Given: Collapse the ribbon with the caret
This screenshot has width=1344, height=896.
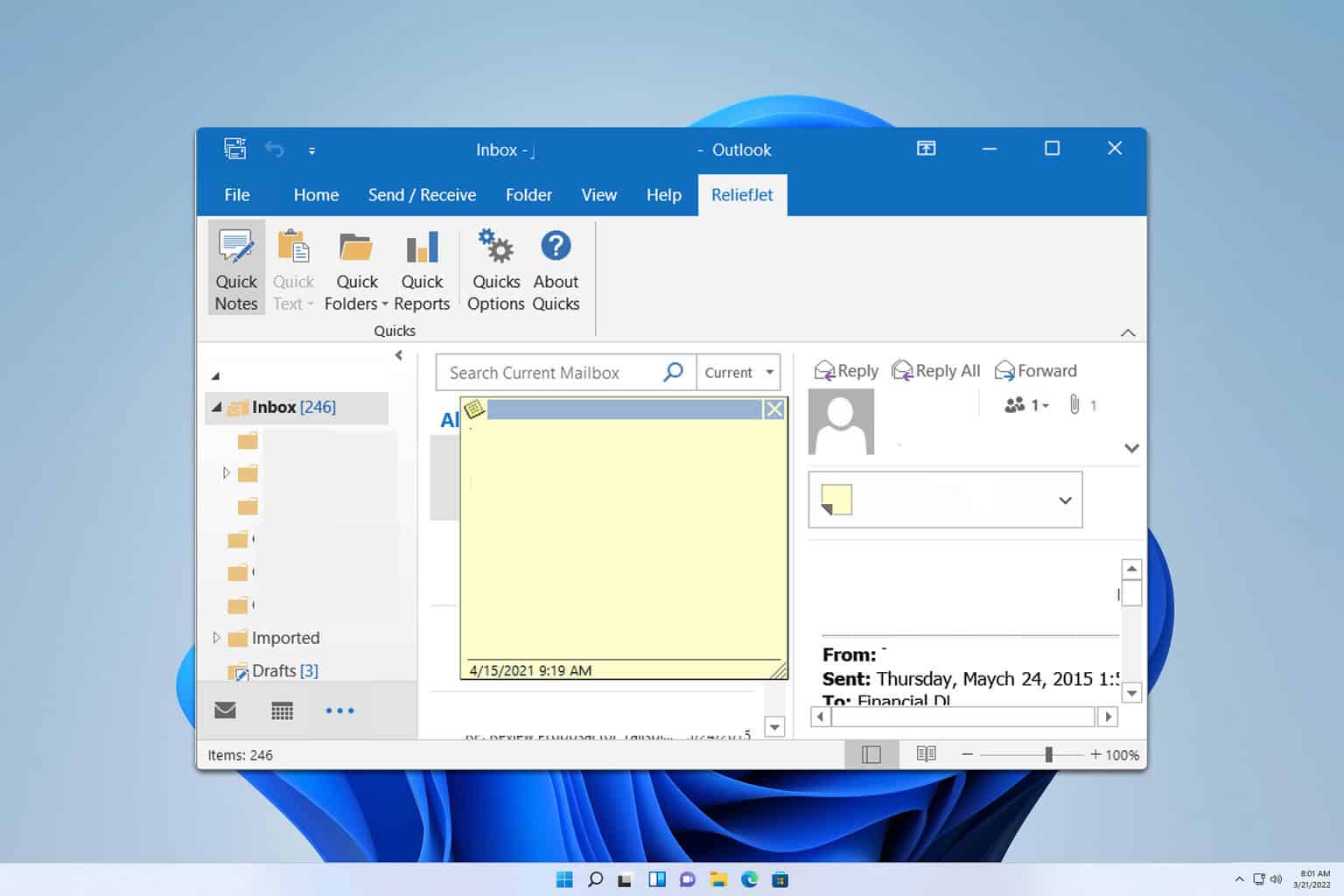Looking at the screenshot, I should click(1128, 332).
